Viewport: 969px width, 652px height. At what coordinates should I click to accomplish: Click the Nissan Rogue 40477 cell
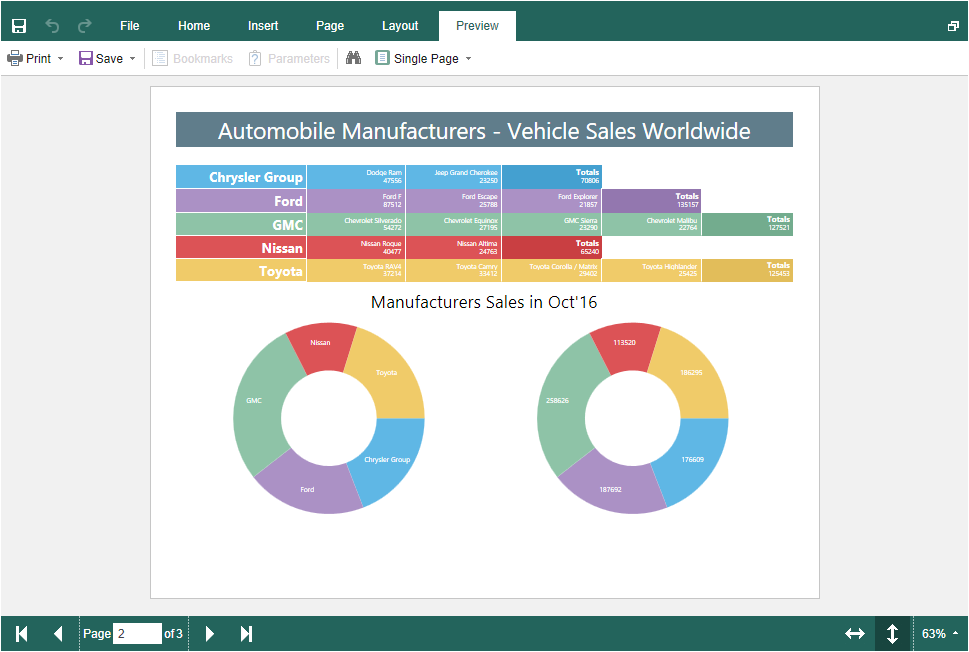click(x=356, y=247)
